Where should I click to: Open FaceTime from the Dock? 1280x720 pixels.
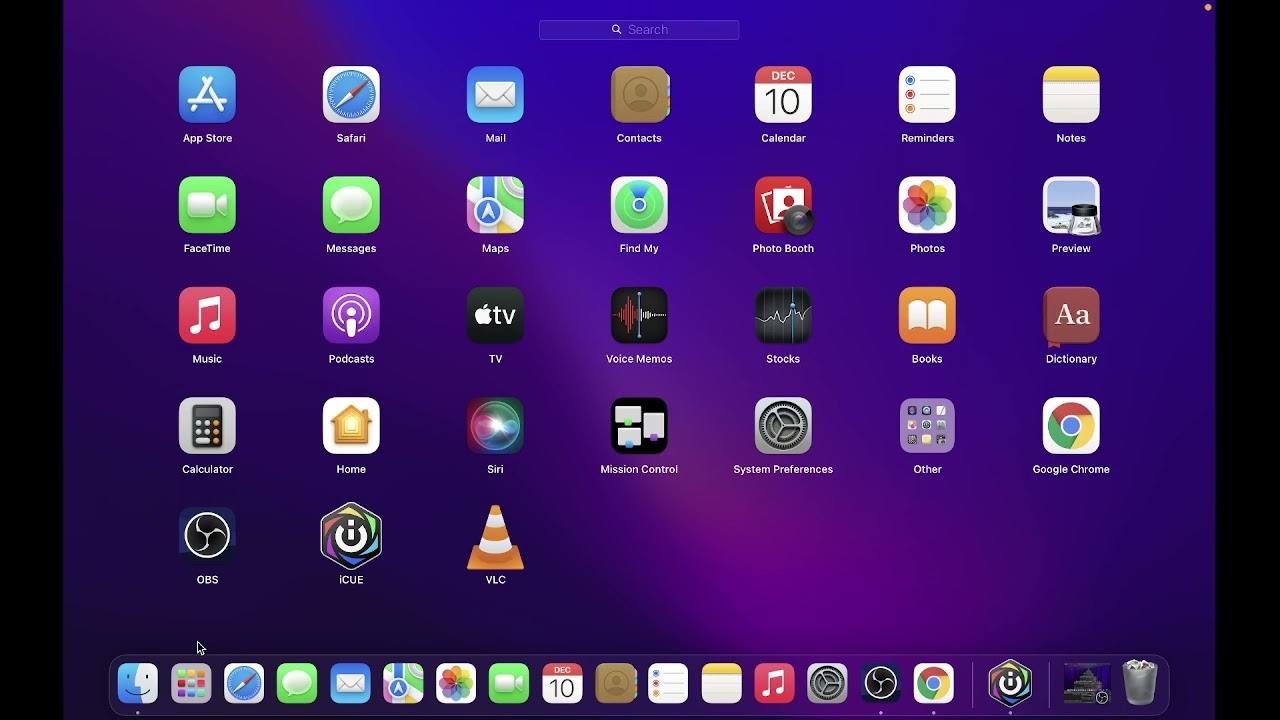pos(509,684)
